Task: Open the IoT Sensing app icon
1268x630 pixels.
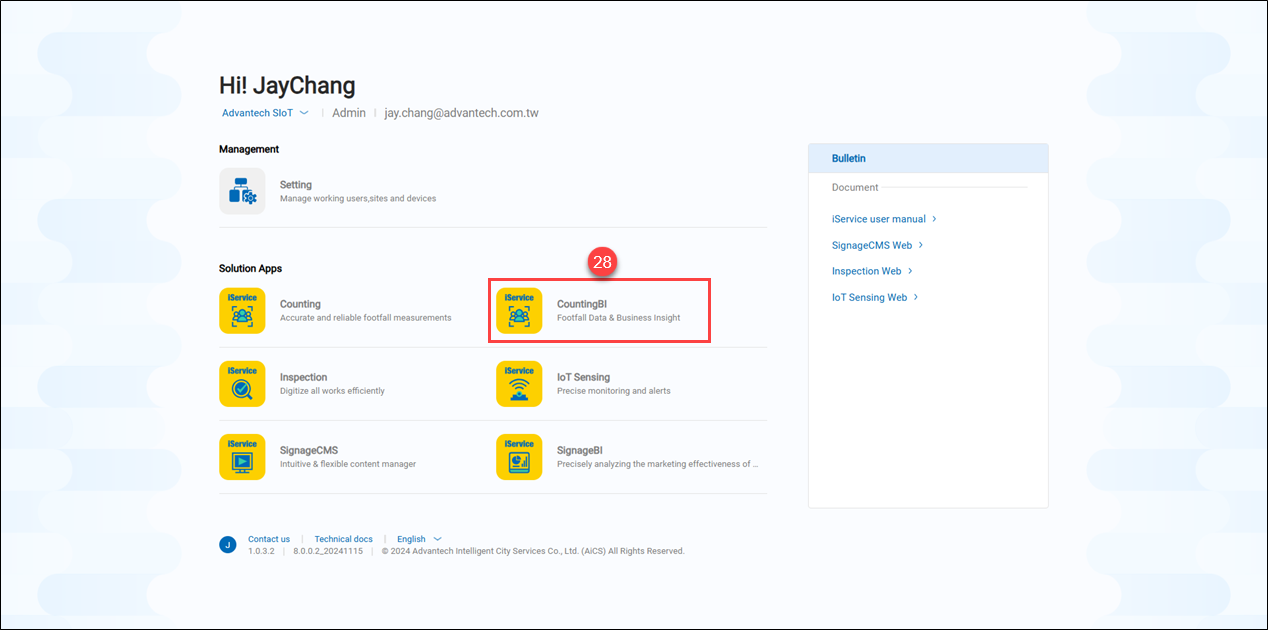Action: [519, 384]
